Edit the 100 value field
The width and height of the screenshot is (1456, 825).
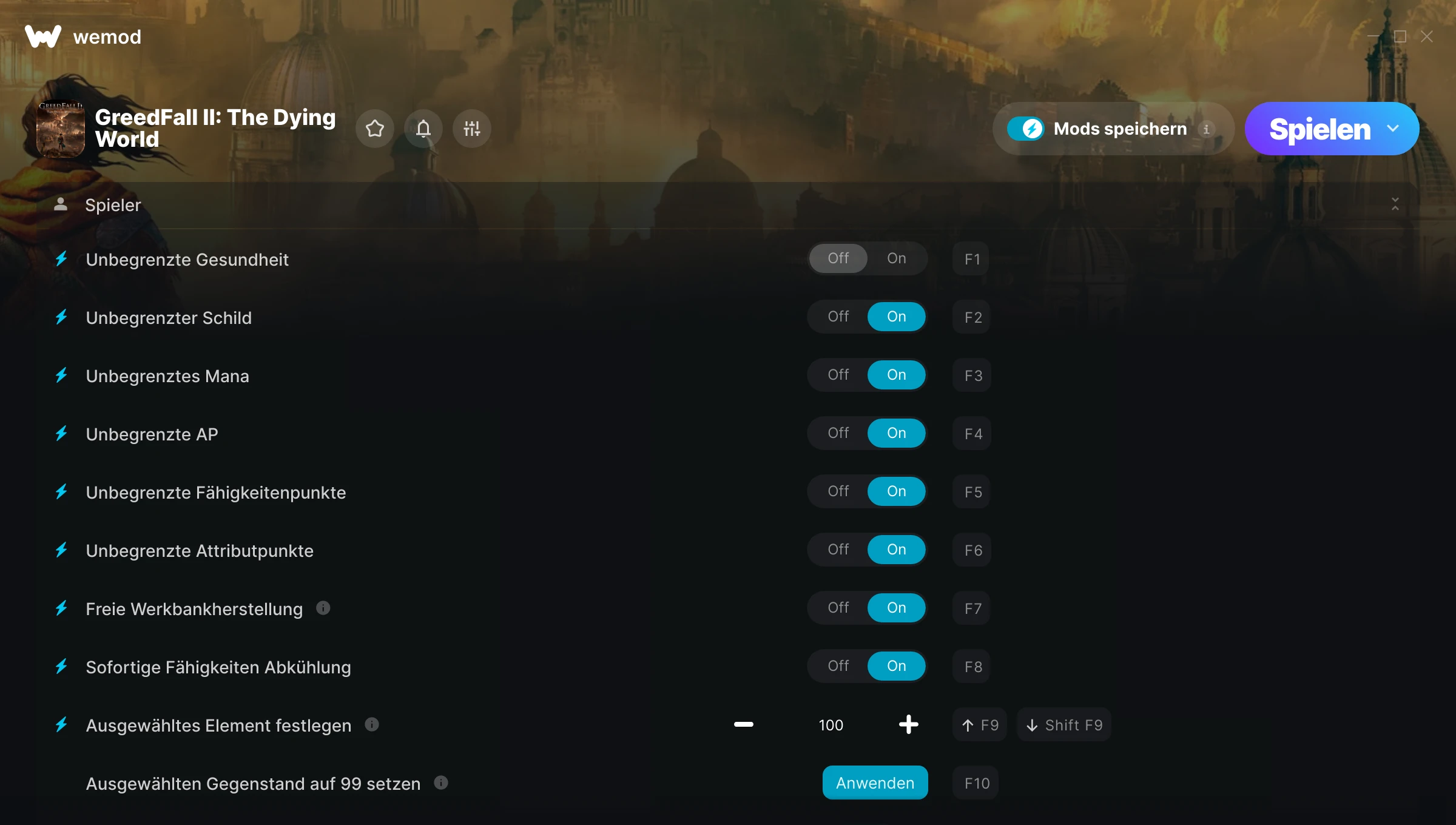click(831, 725)
